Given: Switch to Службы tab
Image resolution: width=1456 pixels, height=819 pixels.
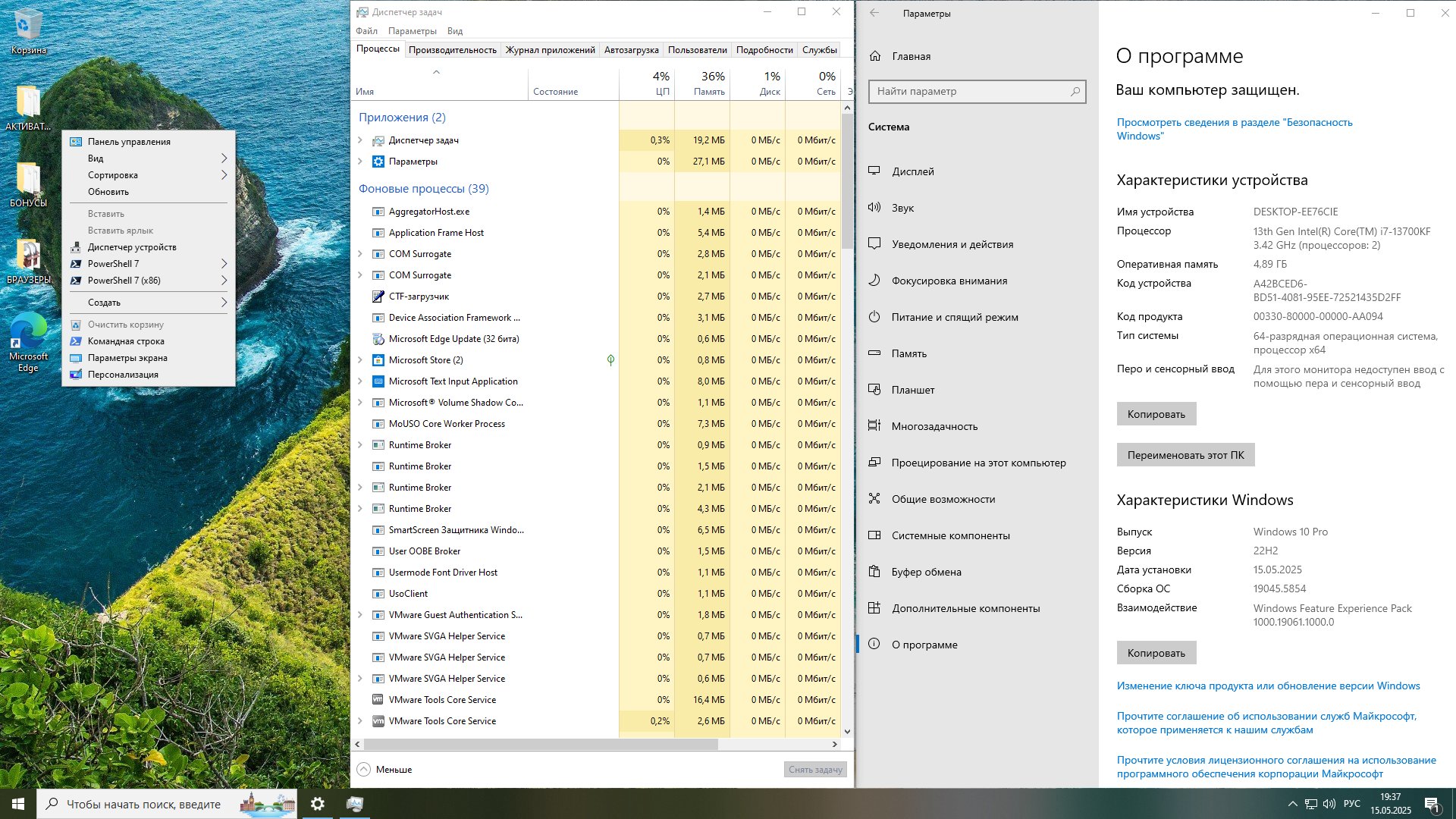Looking at the screenshot, I should tap(819, 50).
